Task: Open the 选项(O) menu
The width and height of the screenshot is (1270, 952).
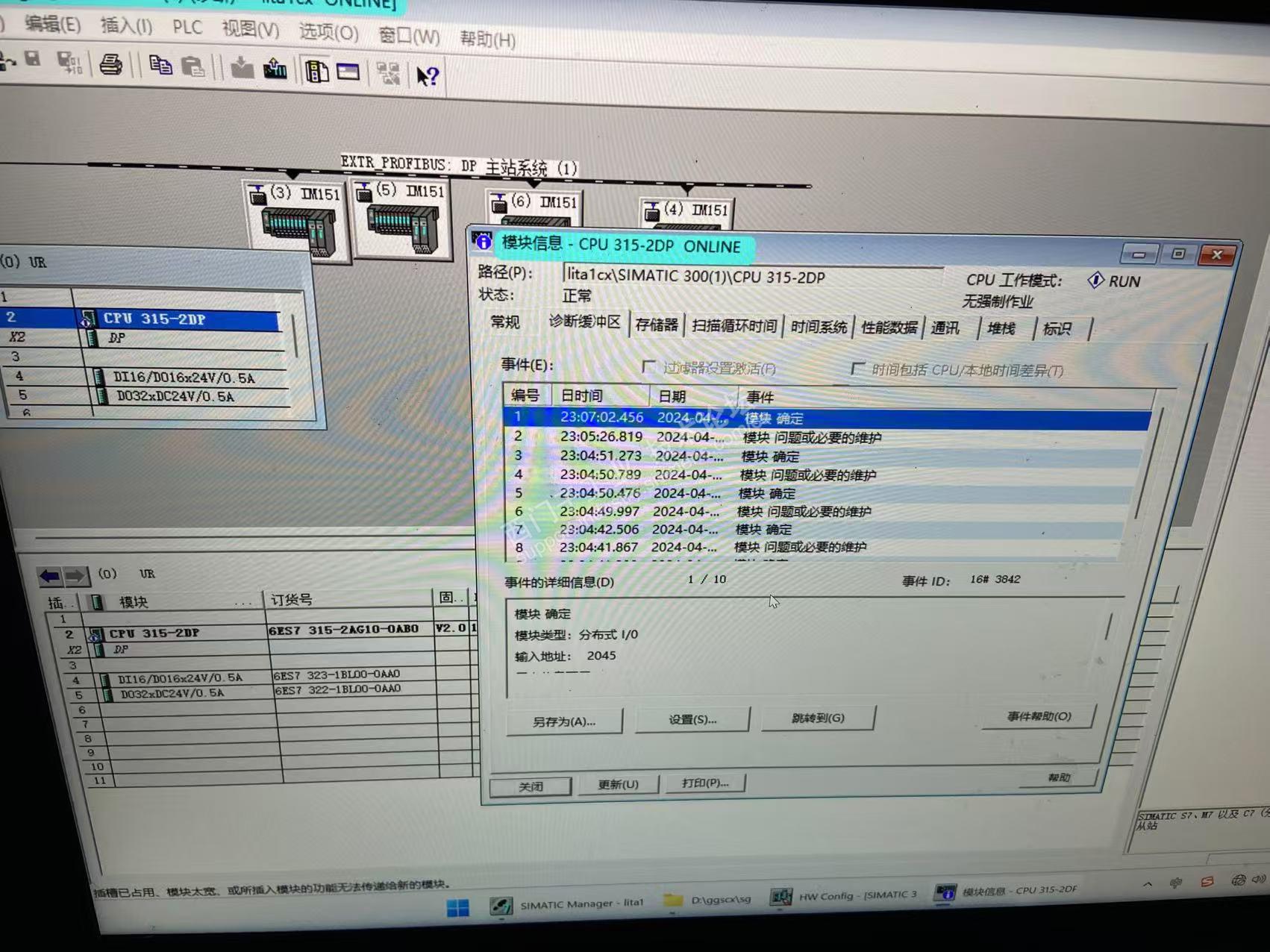Action: tap(328, 33)
